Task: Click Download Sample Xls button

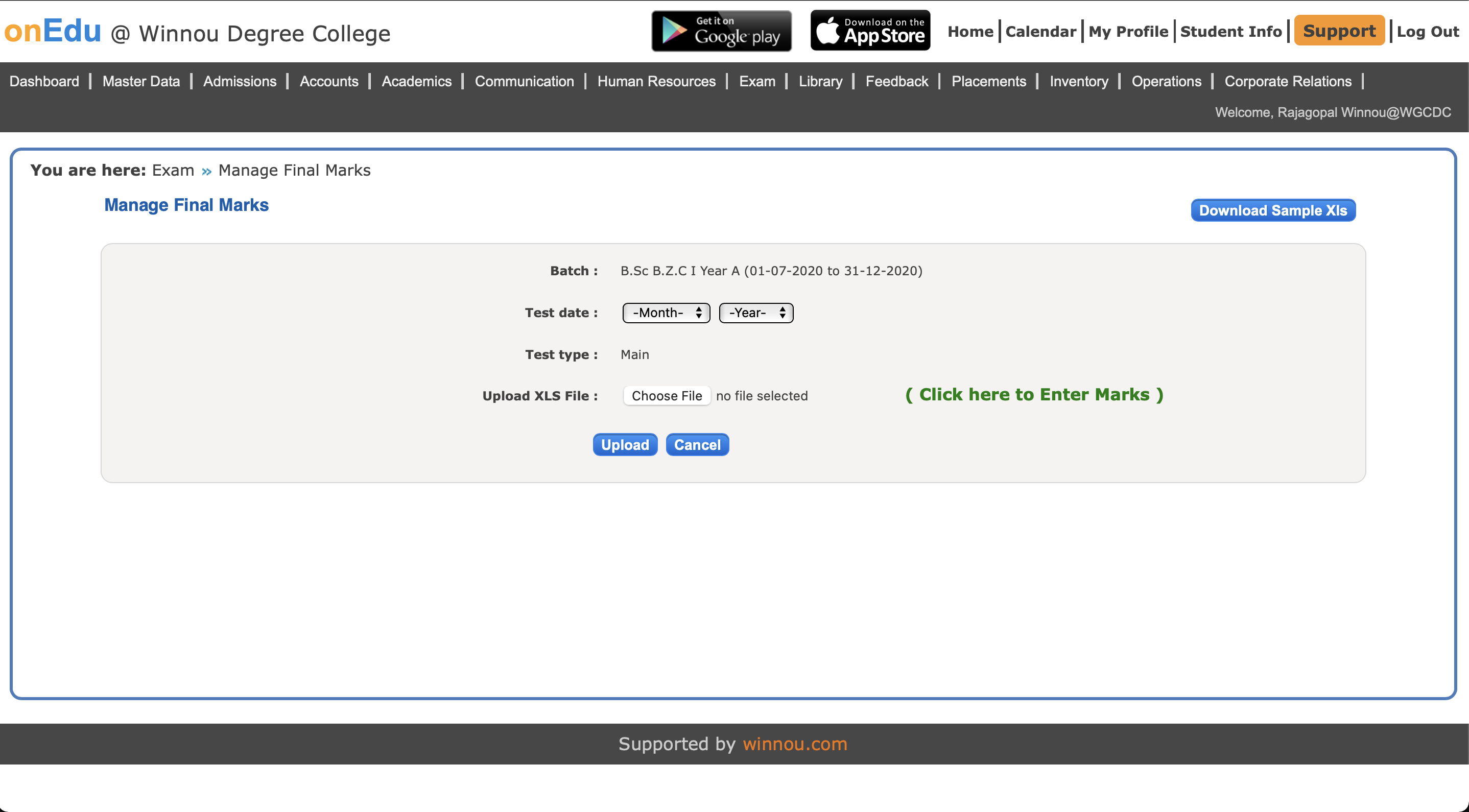Action: 1272,210
